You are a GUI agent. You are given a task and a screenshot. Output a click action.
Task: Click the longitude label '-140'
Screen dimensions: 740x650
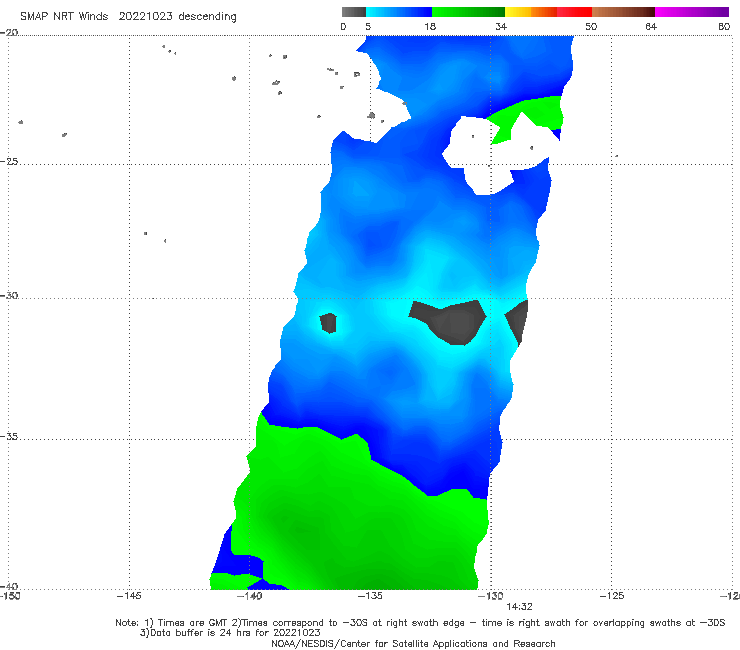(x=249, y=596)
